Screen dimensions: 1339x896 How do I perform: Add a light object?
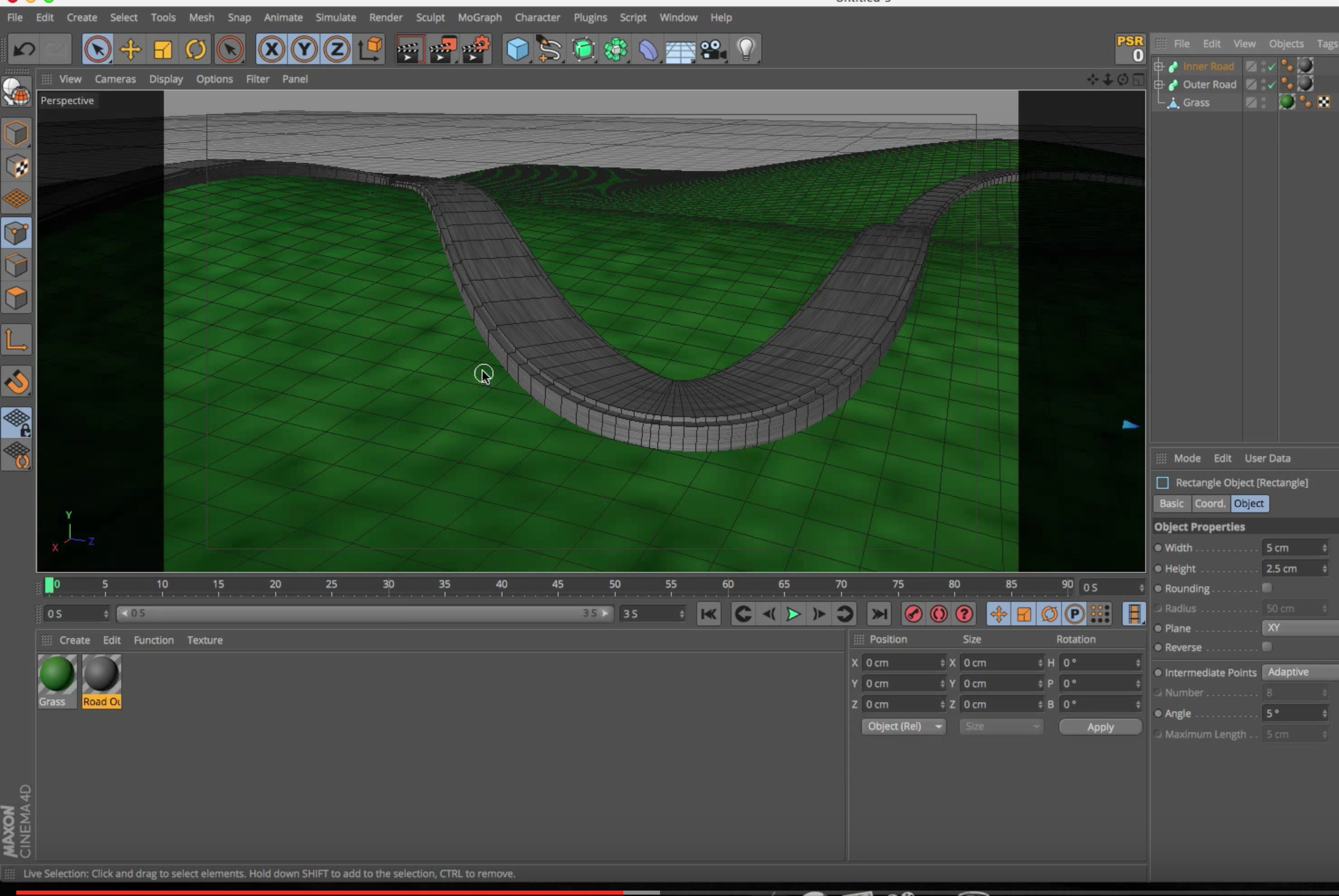click(x=746, y=49)
